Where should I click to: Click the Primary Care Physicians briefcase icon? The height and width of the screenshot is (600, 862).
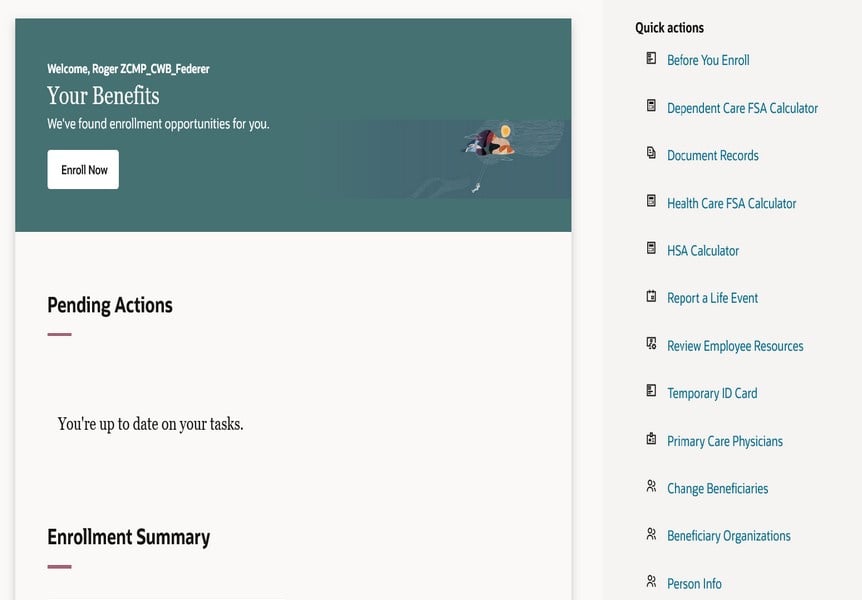(650, 439)
